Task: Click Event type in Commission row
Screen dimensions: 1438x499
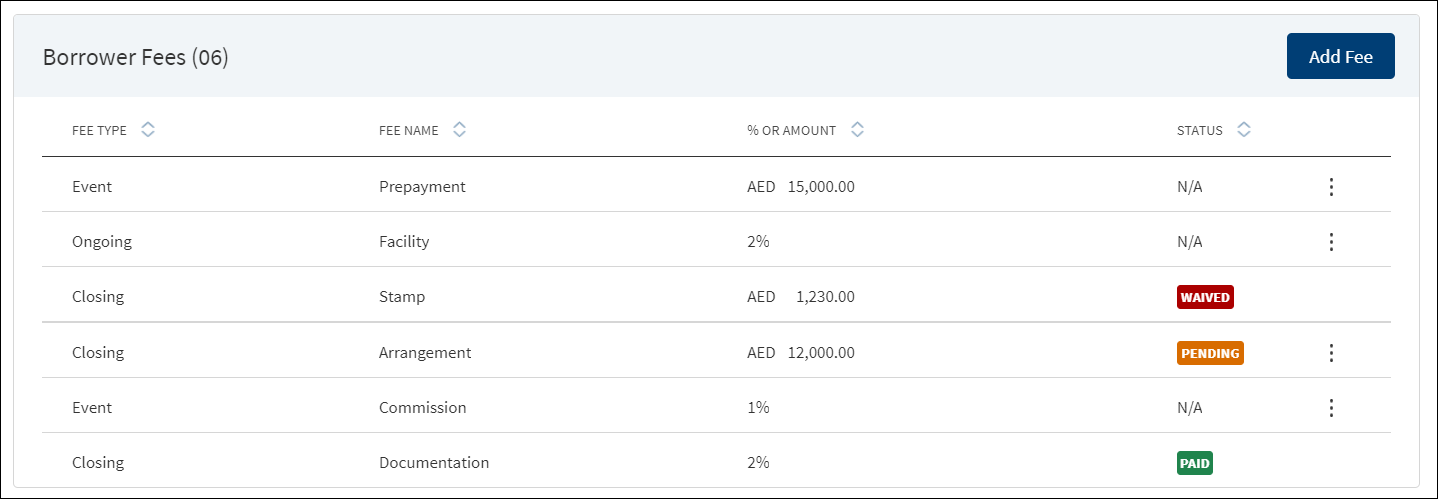Action: click(92, 408)
